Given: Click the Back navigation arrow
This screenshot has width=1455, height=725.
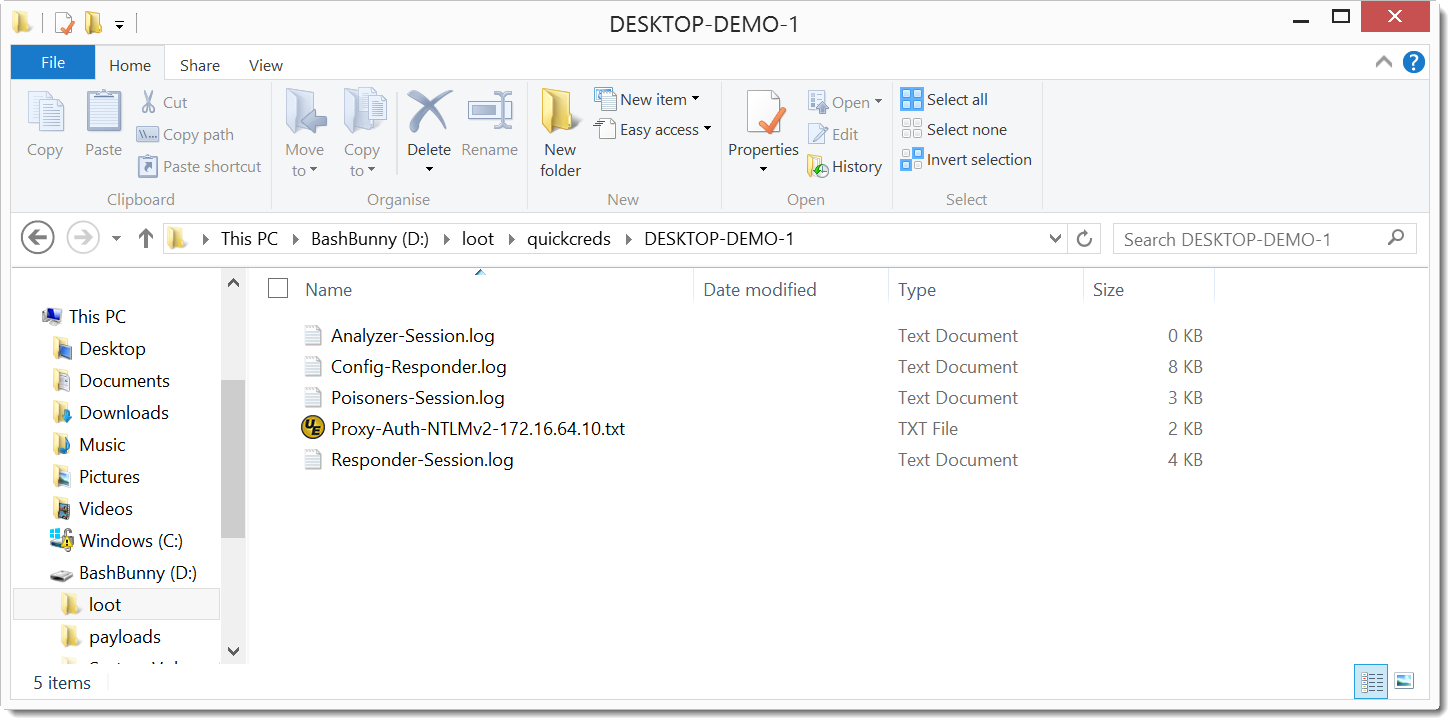Looking at the screenshot, I should (x=38, y=239).
